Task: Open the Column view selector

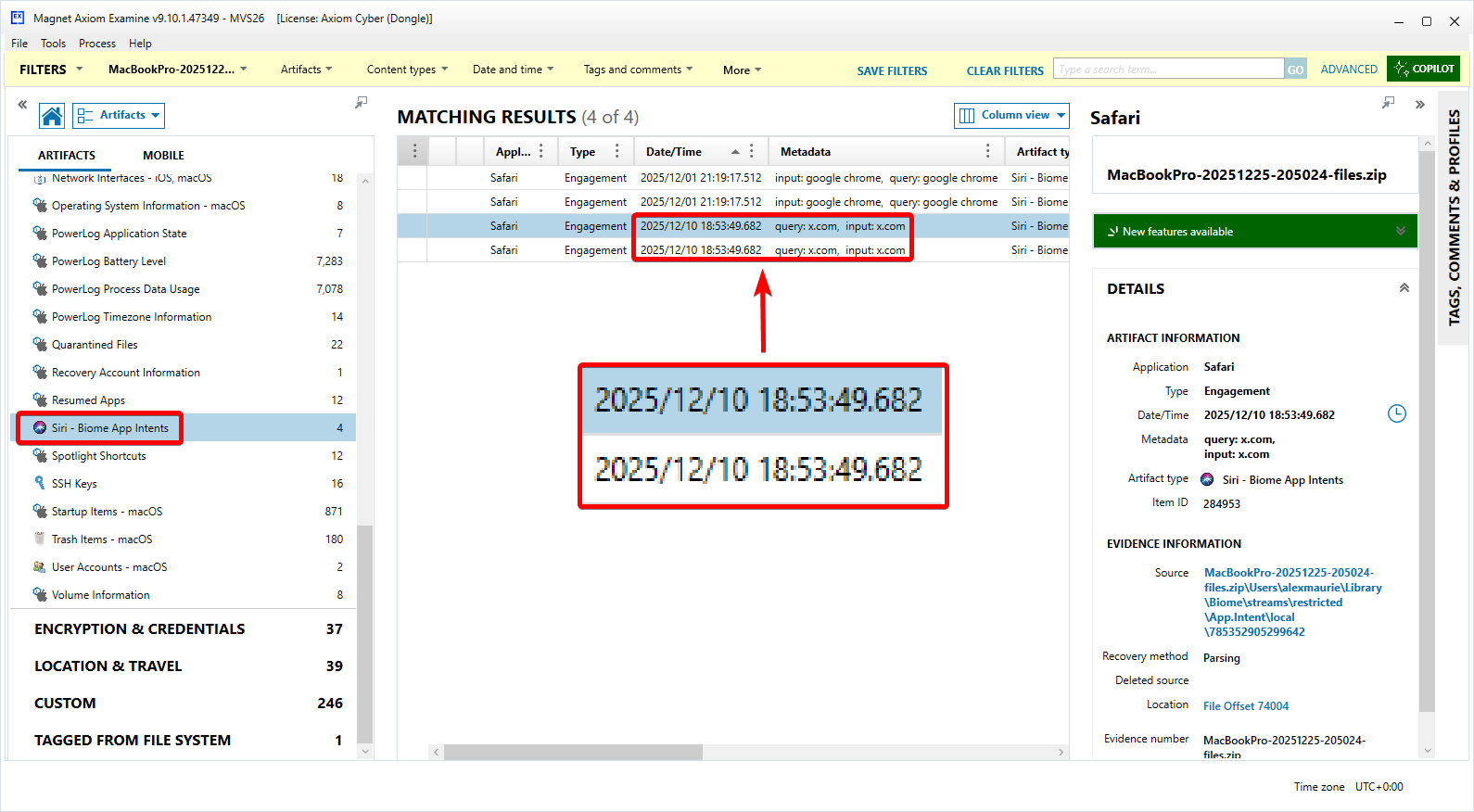Action: 1011,115
